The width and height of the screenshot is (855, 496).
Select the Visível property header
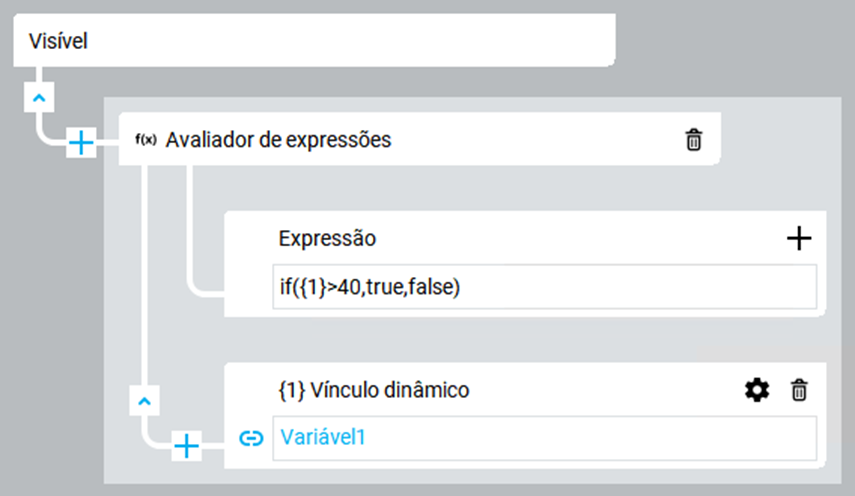[x=60, y=42]
